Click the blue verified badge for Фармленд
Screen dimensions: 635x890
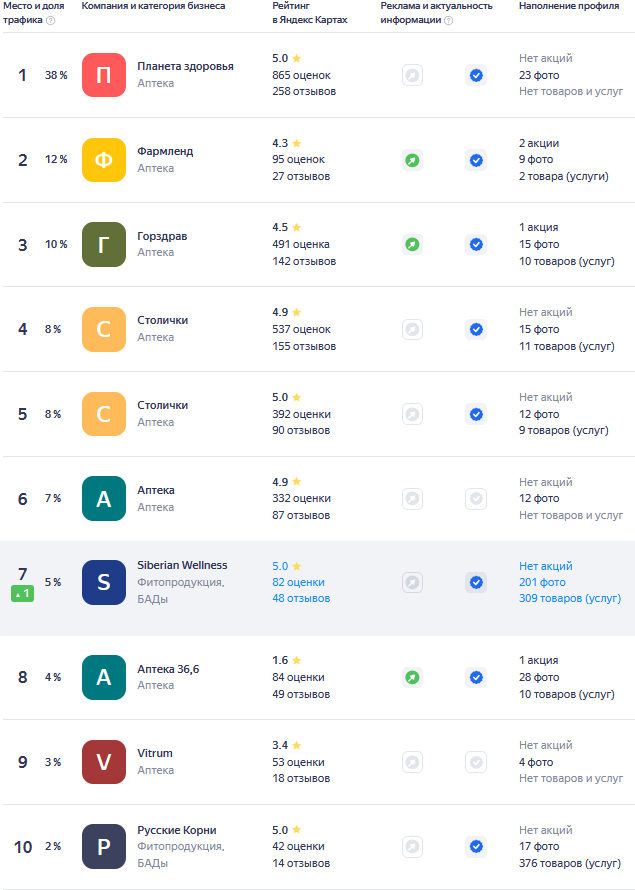pyautogui.click(x=476, y=160)
